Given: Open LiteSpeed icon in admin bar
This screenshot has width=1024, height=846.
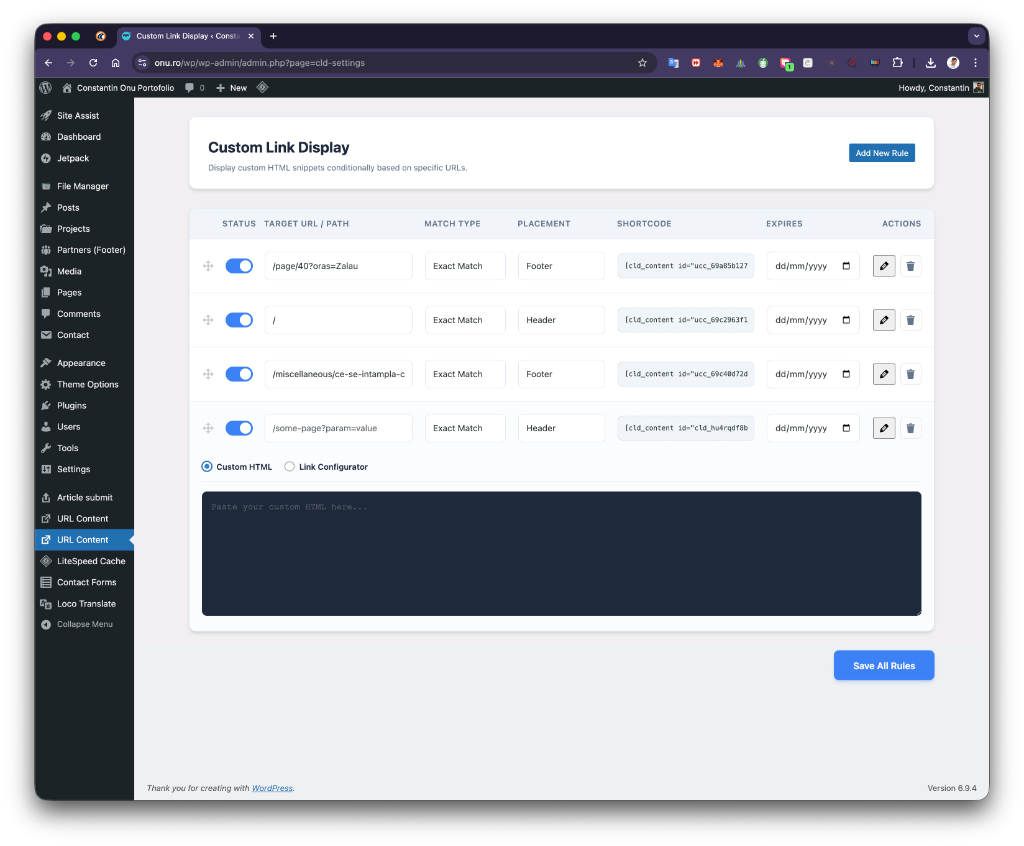Looking at the screenshot, I should pos(263,88).
